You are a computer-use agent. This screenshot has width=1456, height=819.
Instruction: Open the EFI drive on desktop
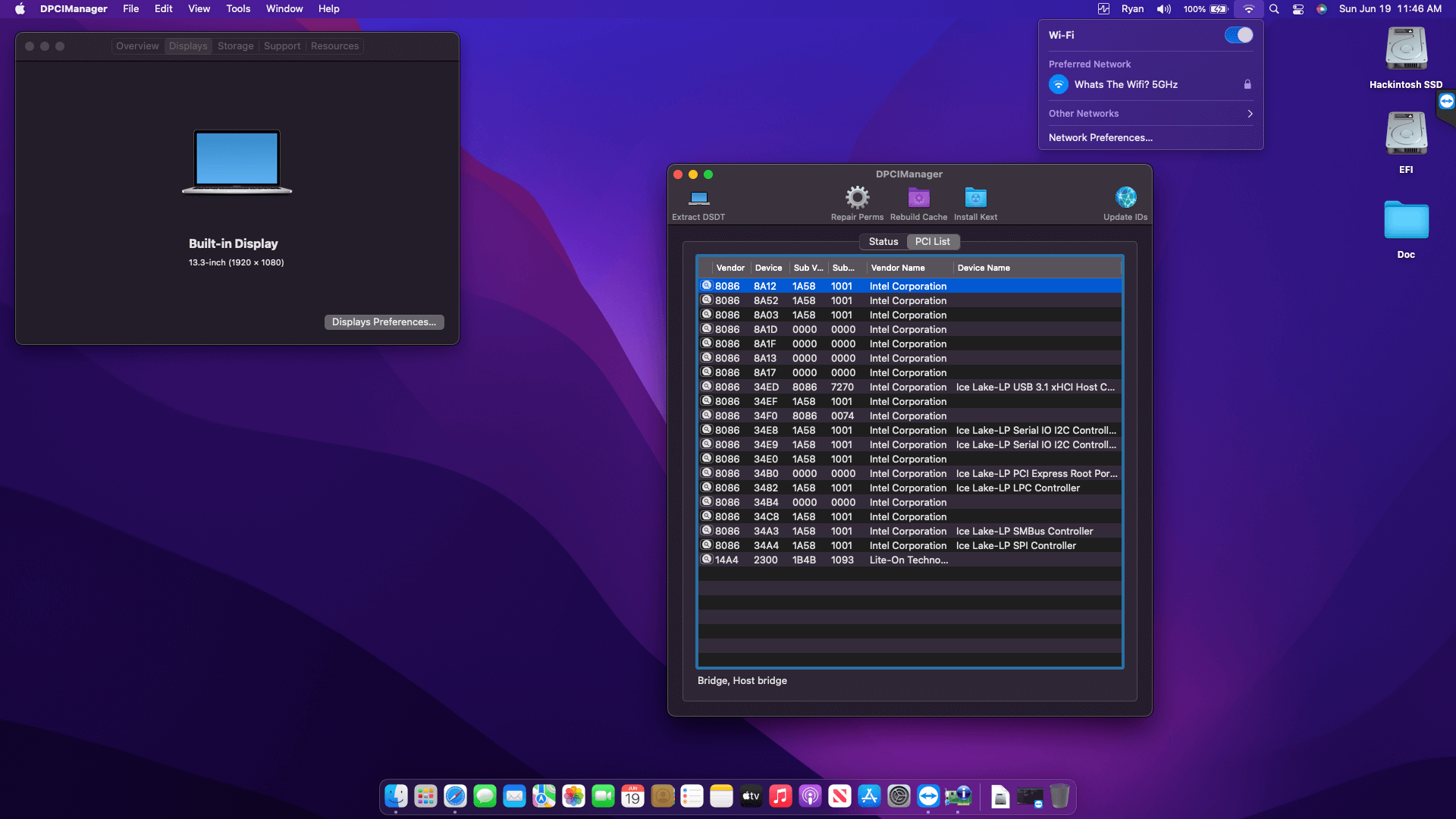[1406, 135]
